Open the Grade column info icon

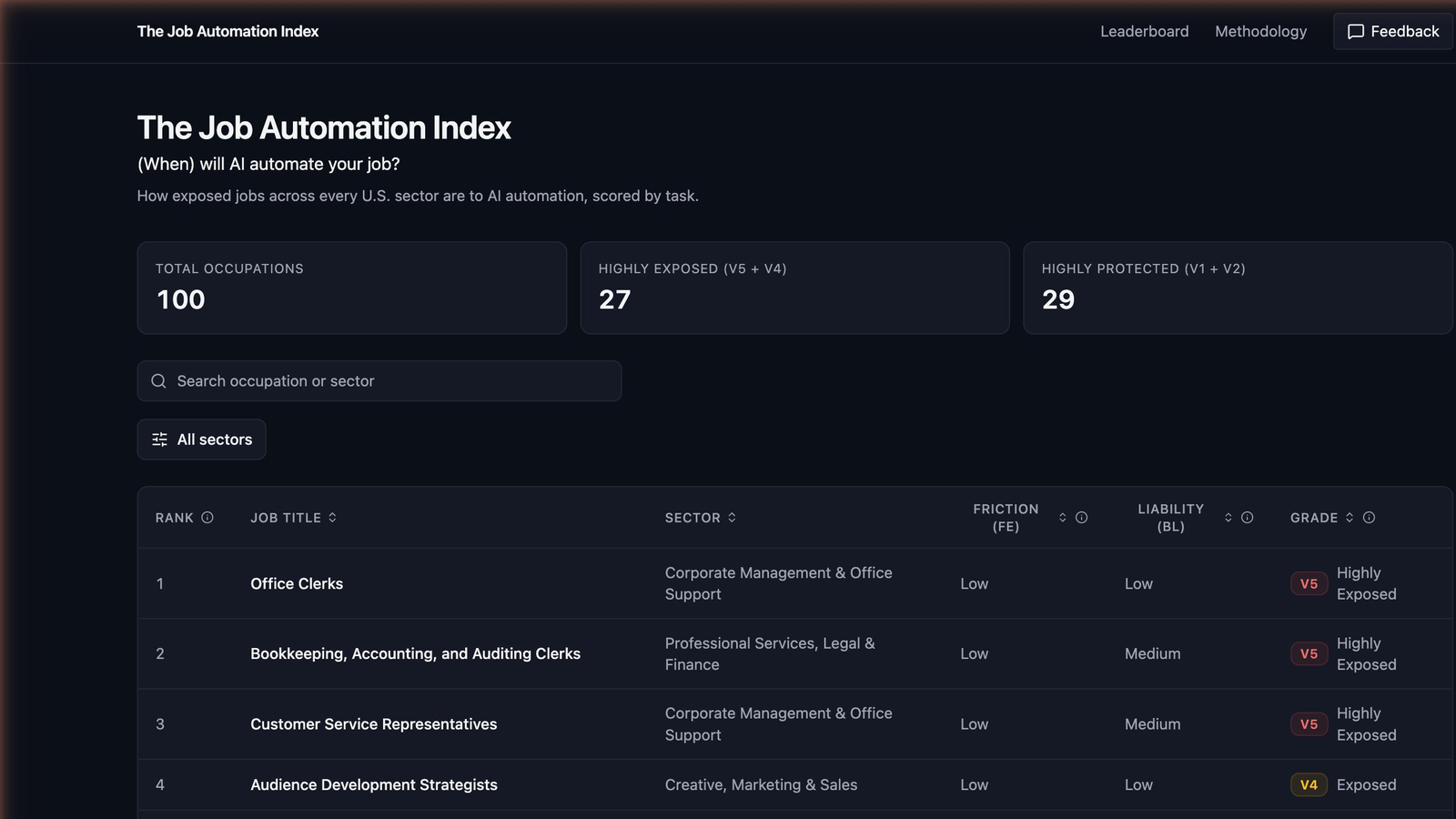(1369, 517)
